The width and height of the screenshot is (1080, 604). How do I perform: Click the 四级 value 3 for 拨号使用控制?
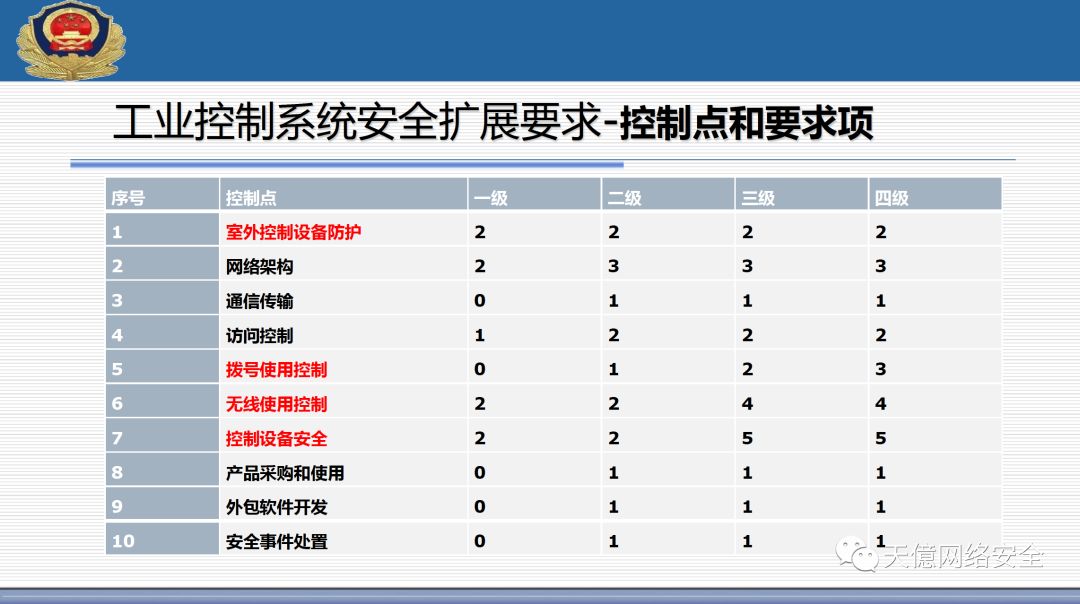click(881, 369)
